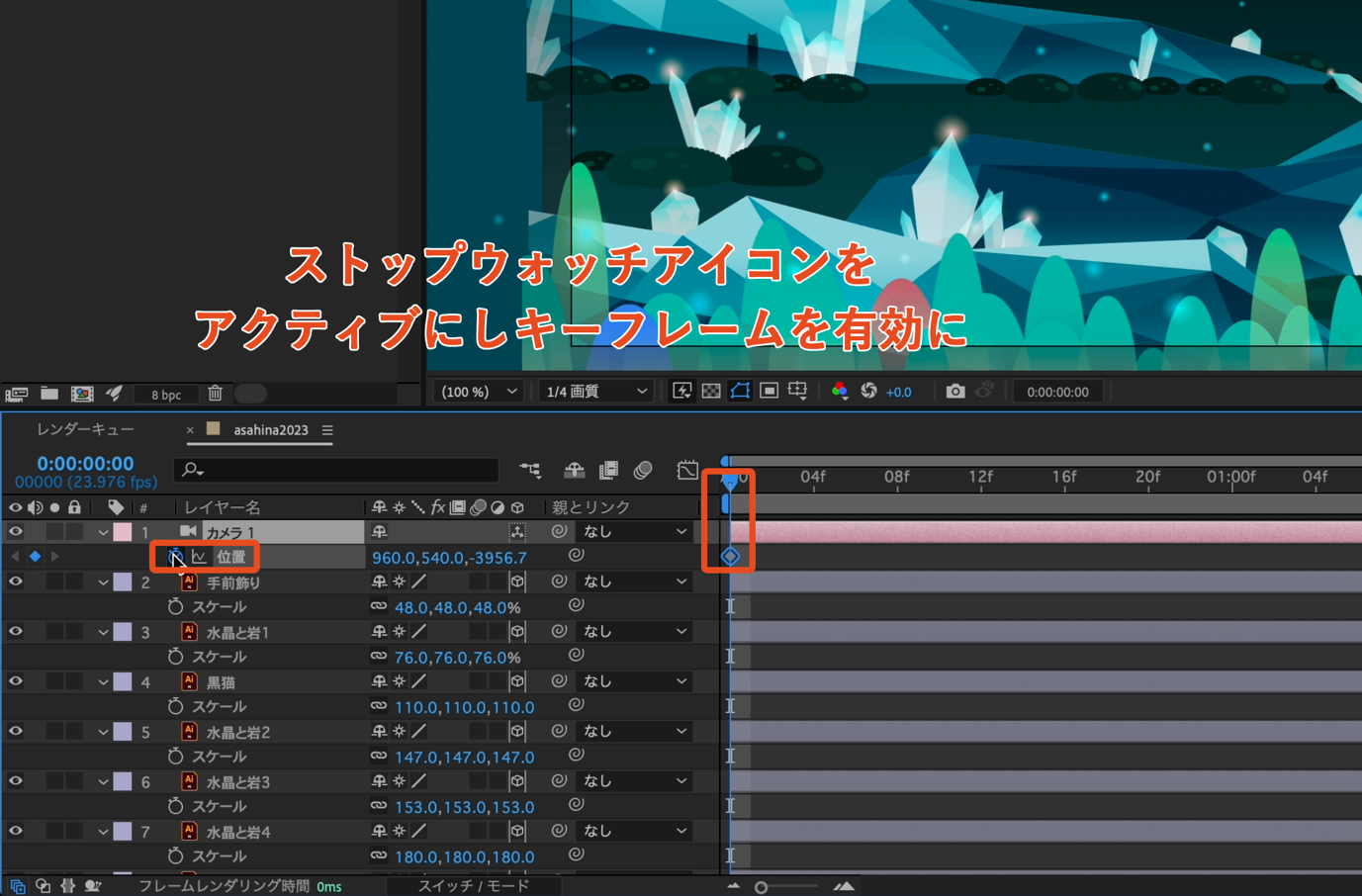Viewport: 1362px width, 896px height.
Task: Open parent dropdown for 水晶と岩2
Action: [634, 731]
